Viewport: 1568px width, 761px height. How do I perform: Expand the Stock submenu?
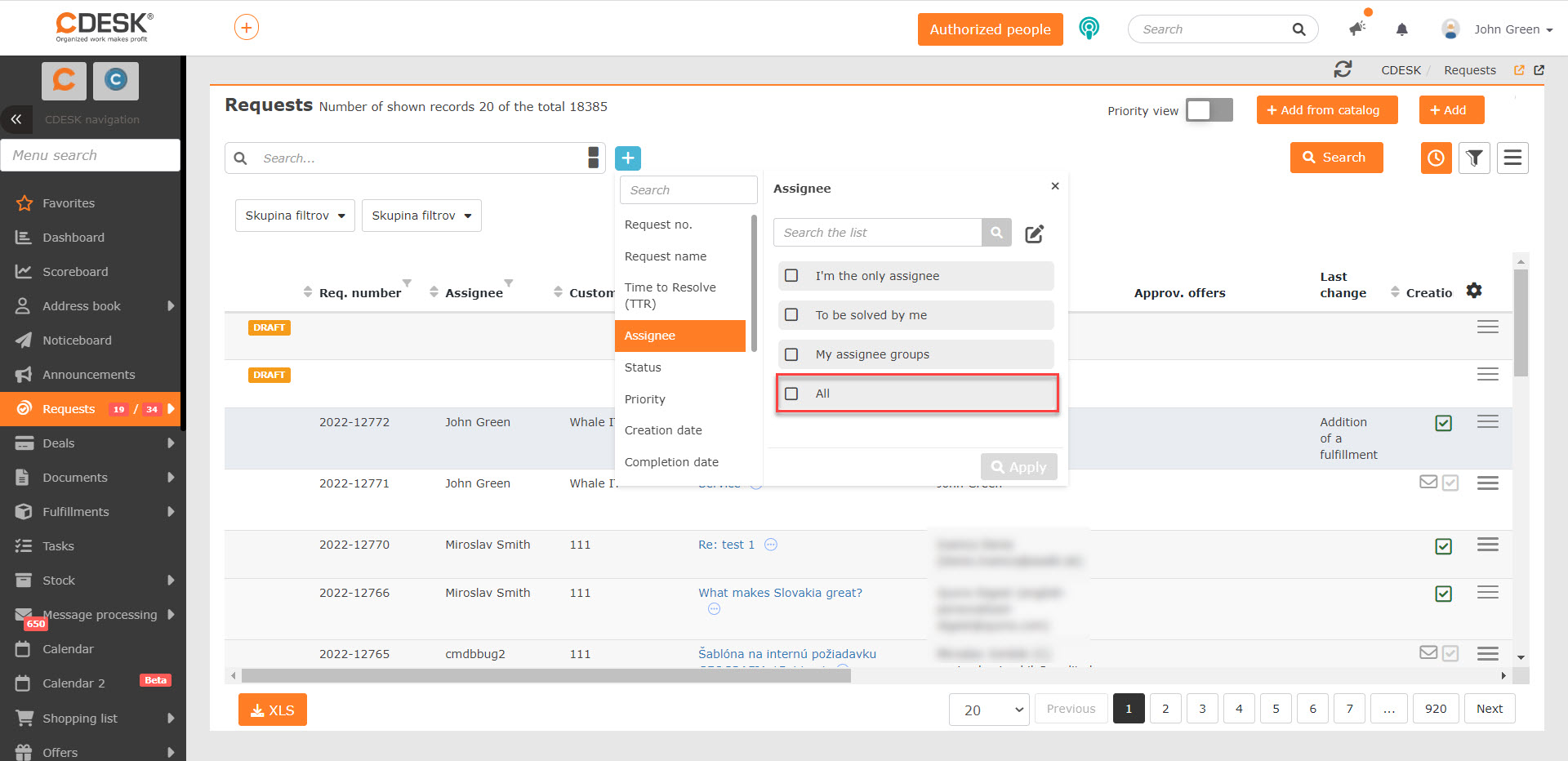171,581
